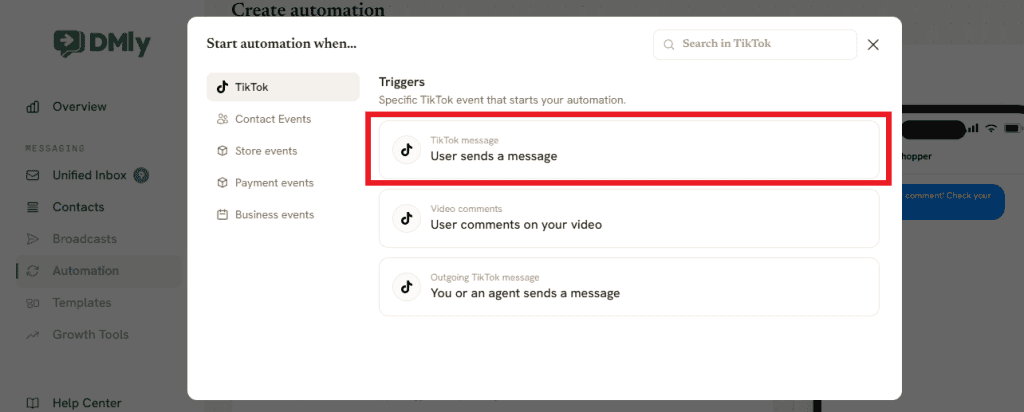
Task: Open the Payment events category
Action: [283, 183]
